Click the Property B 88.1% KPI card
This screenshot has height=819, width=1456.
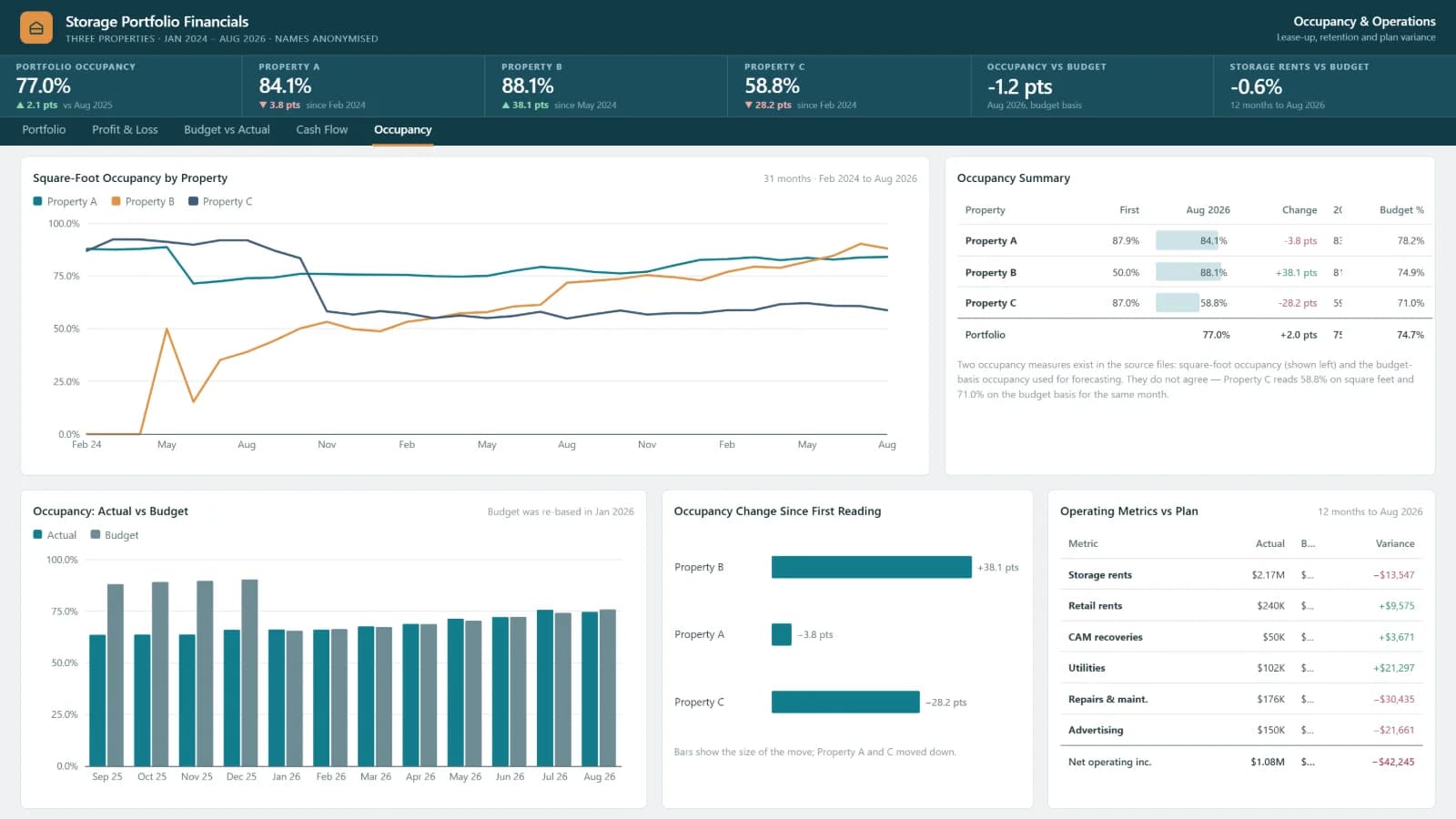tap(606, 86)
